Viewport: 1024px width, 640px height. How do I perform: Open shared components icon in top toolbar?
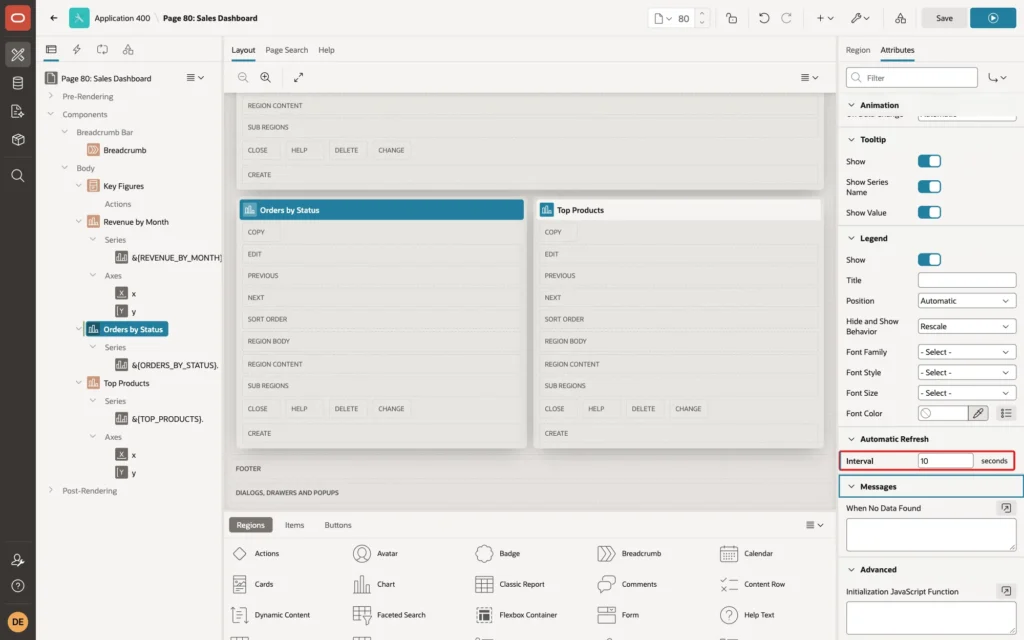(x=901, y=18)
